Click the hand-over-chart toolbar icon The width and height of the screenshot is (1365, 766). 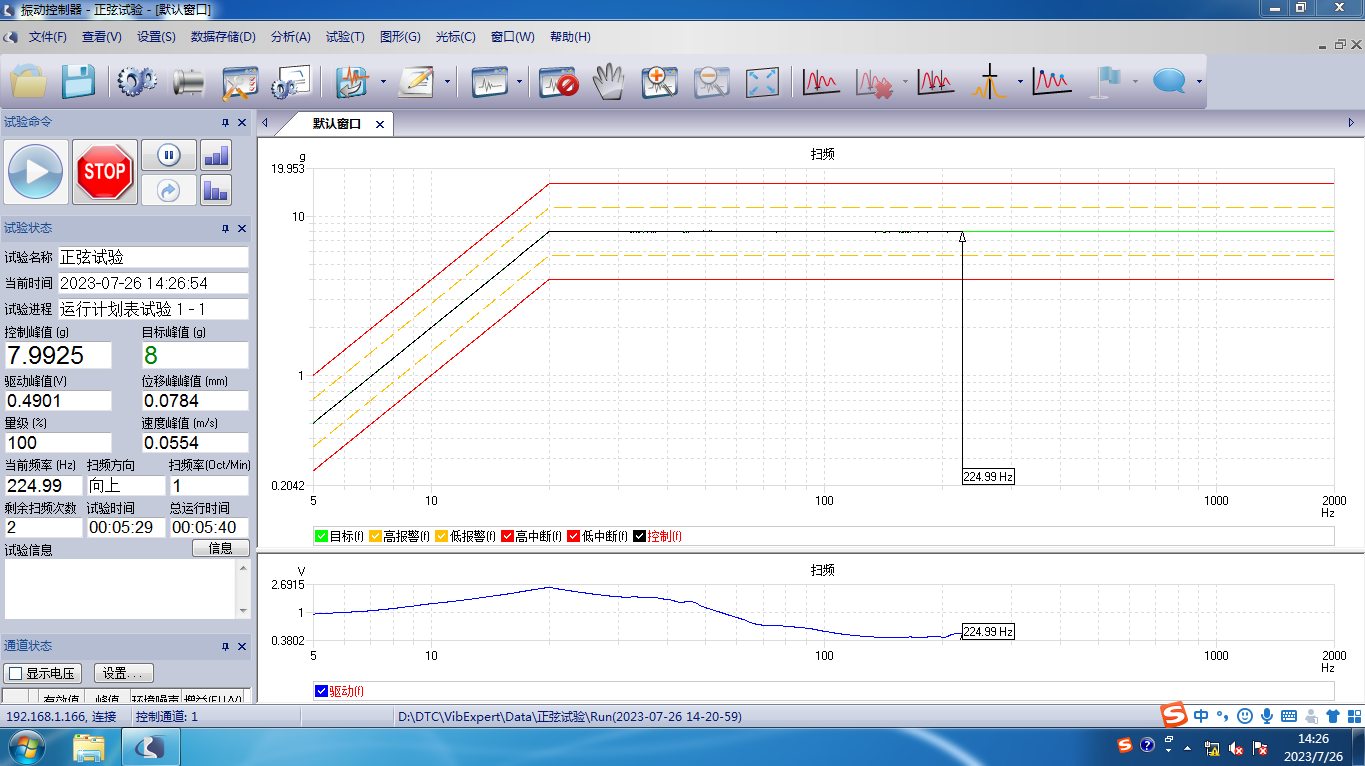tap(352, 81)
